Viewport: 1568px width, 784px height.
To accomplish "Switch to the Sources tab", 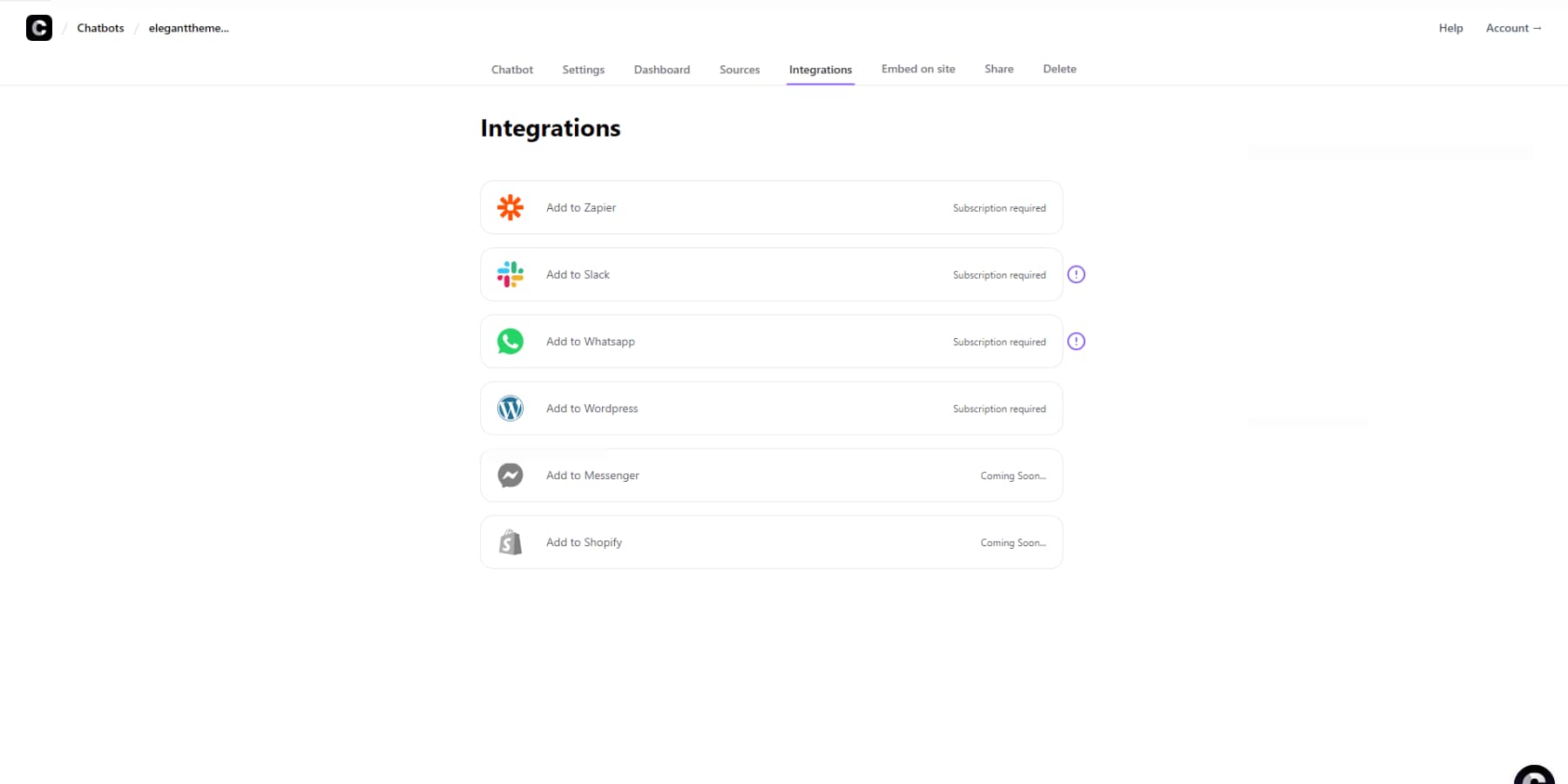I will click(x=740, y=69).
